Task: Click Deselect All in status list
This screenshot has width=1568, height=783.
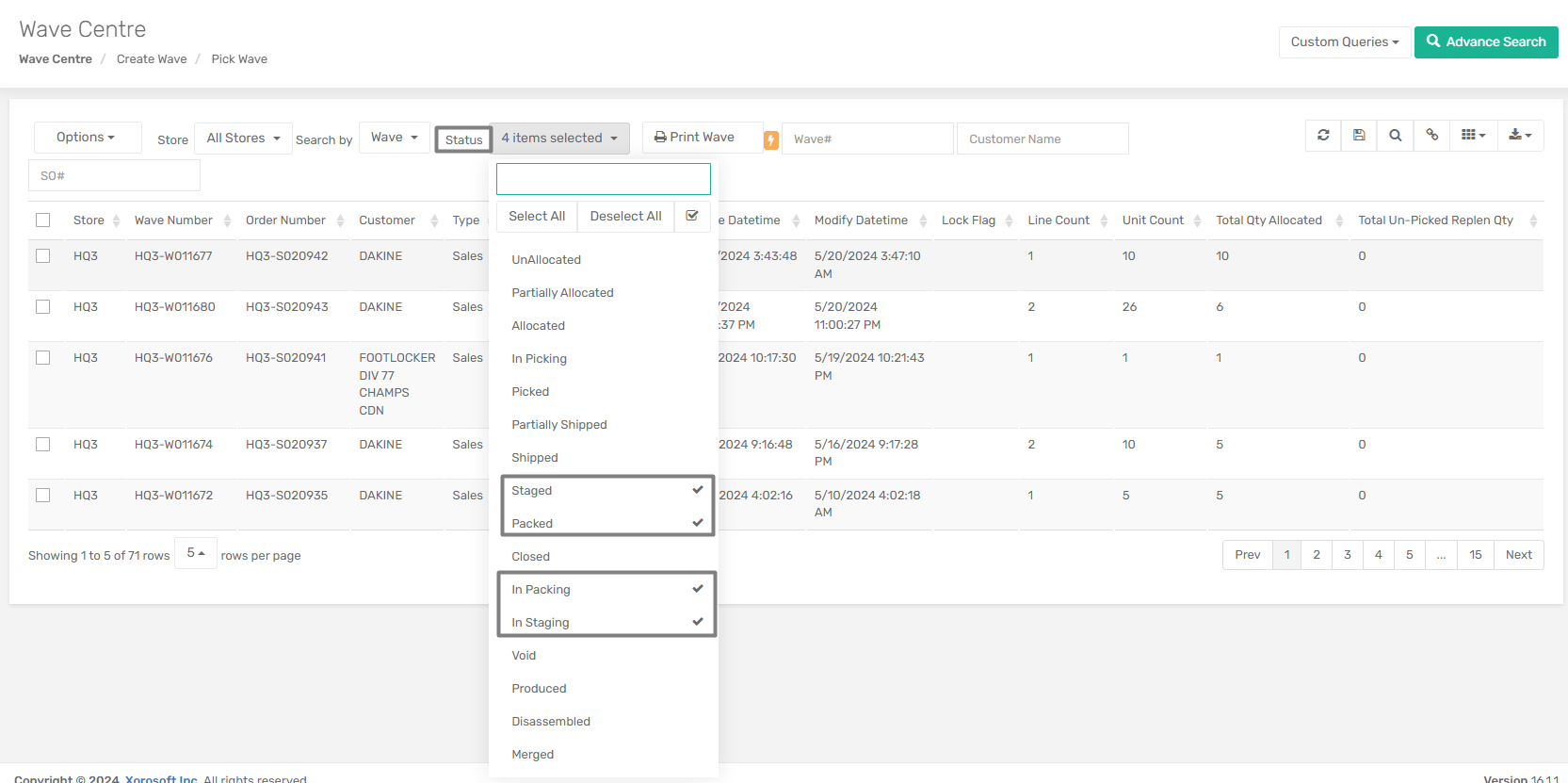Action: 625,216
